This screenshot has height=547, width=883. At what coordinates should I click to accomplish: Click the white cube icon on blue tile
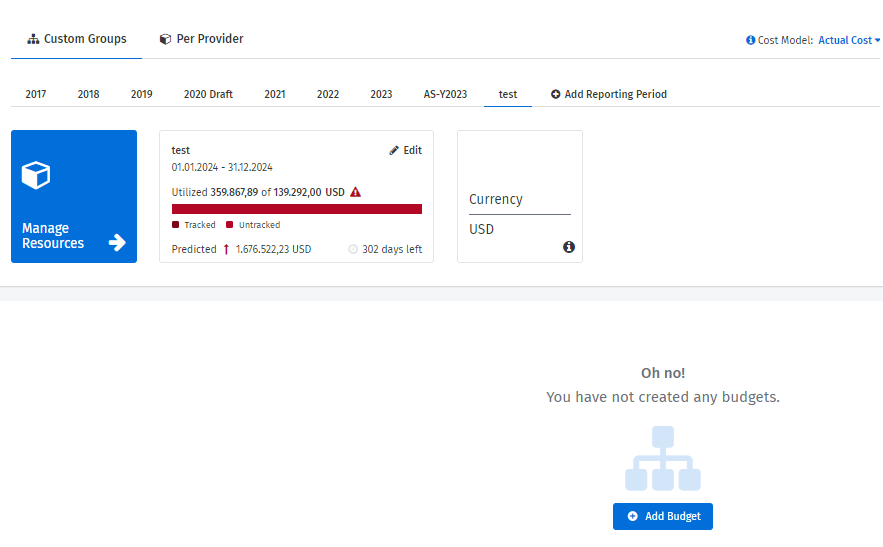[36, 176]
